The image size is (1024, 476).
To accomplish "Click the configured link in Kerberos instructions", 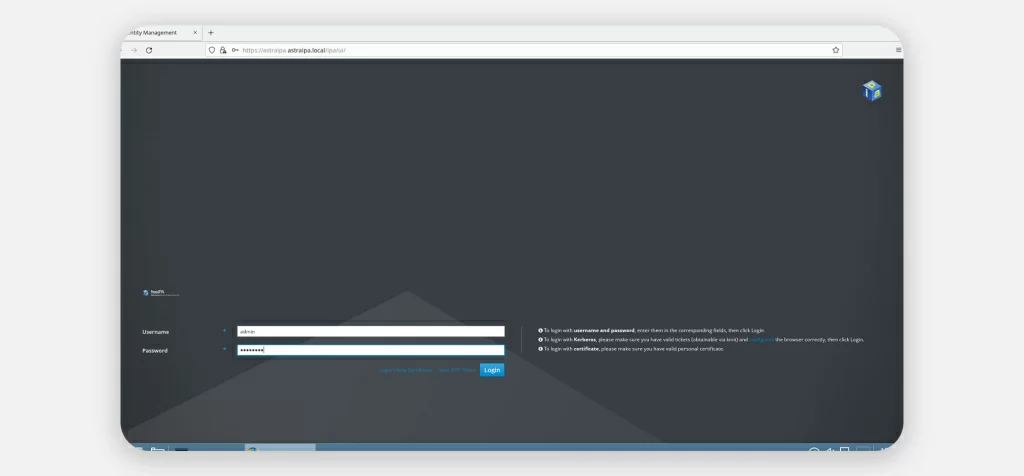I will [762, 340].
